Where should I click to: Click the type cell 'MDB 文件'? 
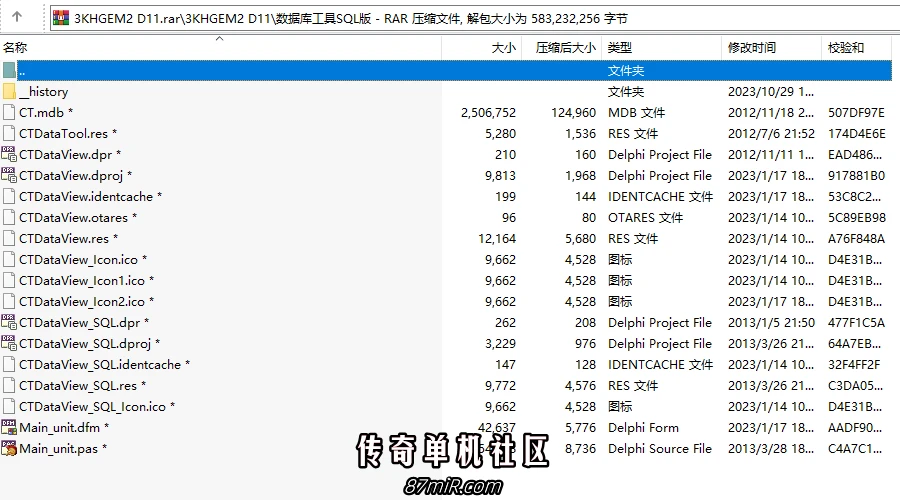pyautogui.click(x=637, y=113)
